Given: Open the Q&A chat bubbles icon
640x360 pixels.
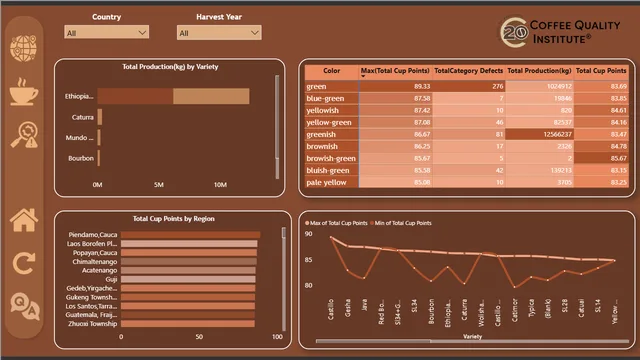Looking at the screenshot, I should point(25,306).
